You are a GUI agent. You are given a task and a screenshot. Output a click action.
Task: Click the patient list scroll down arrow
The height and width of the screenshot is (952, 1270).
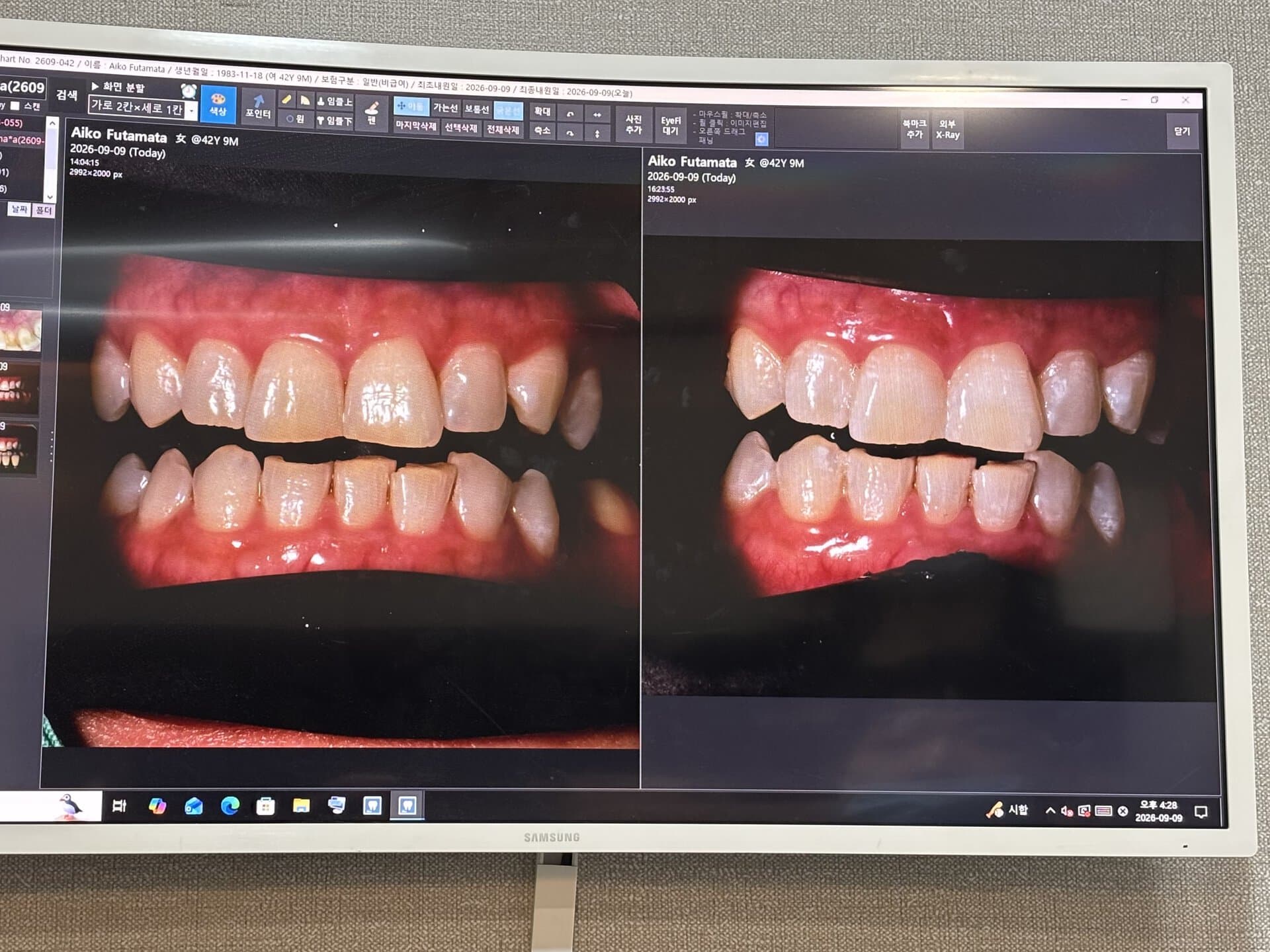pos(50,196)
